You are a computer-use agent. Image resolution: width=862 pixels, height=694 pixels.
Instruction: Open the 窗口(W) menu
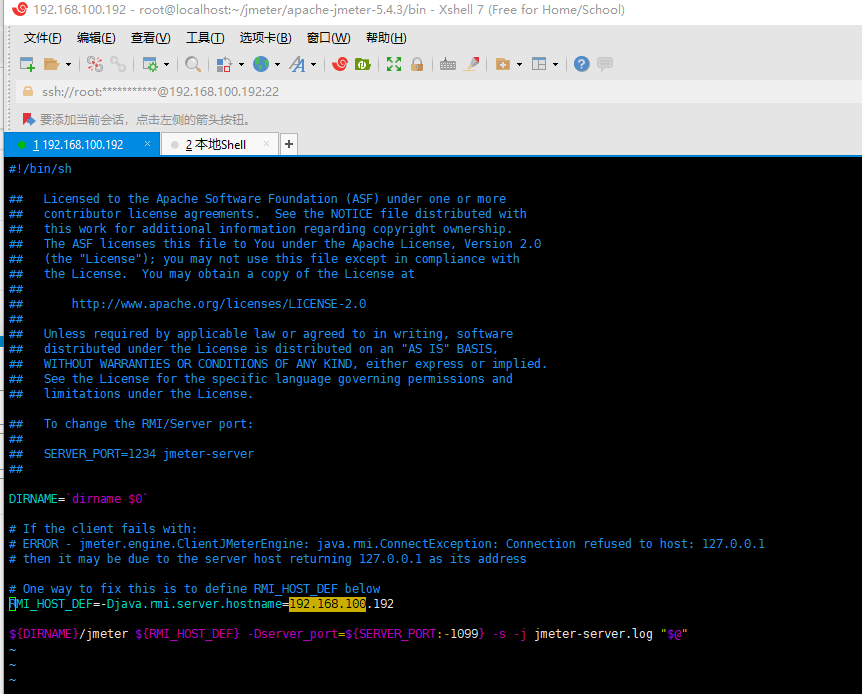pos(328,38)
